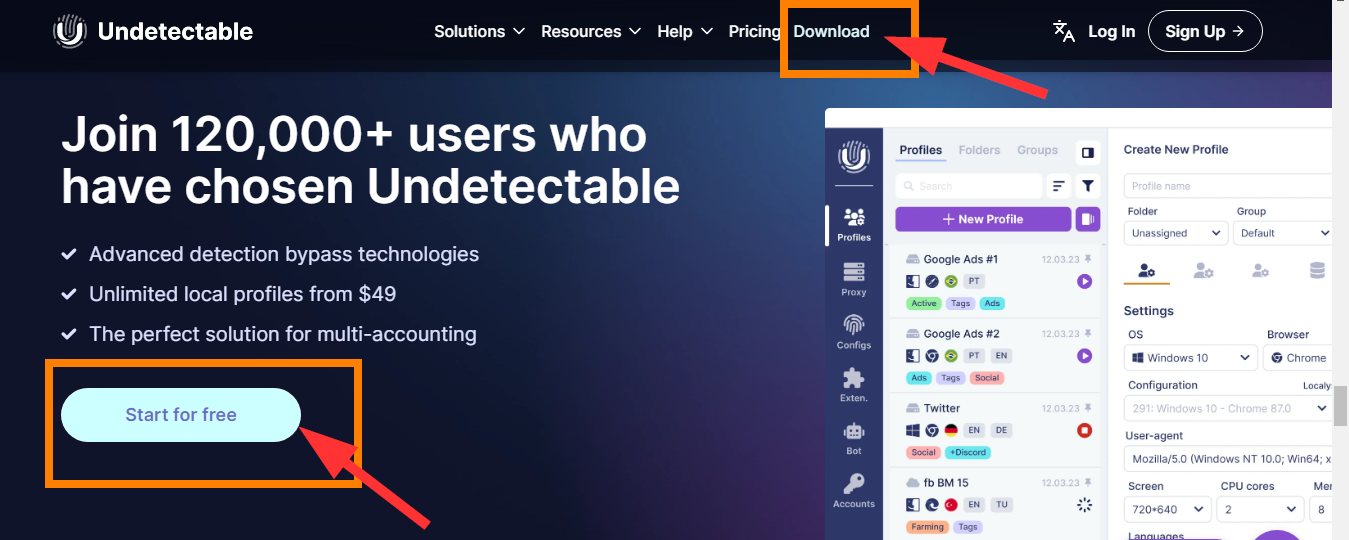
Task: Click the New Profile button
Action: coord(982,219)
